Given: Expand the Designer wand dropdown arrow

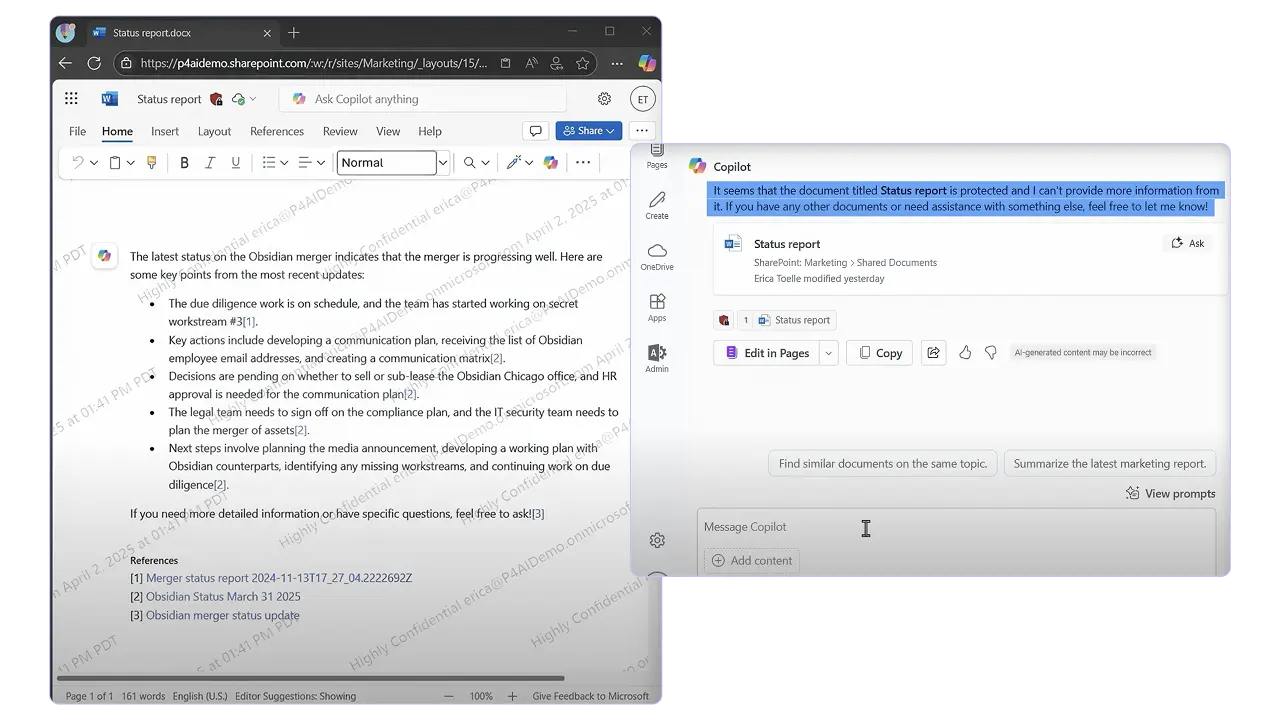Looking at the screenshot, I should point(530,163).
